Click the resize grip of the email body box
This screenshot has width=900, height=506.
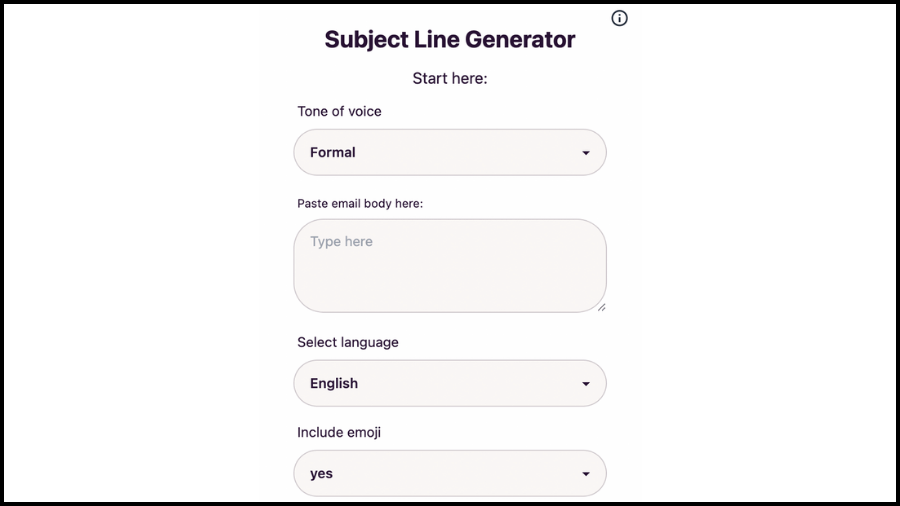point(601,307)
